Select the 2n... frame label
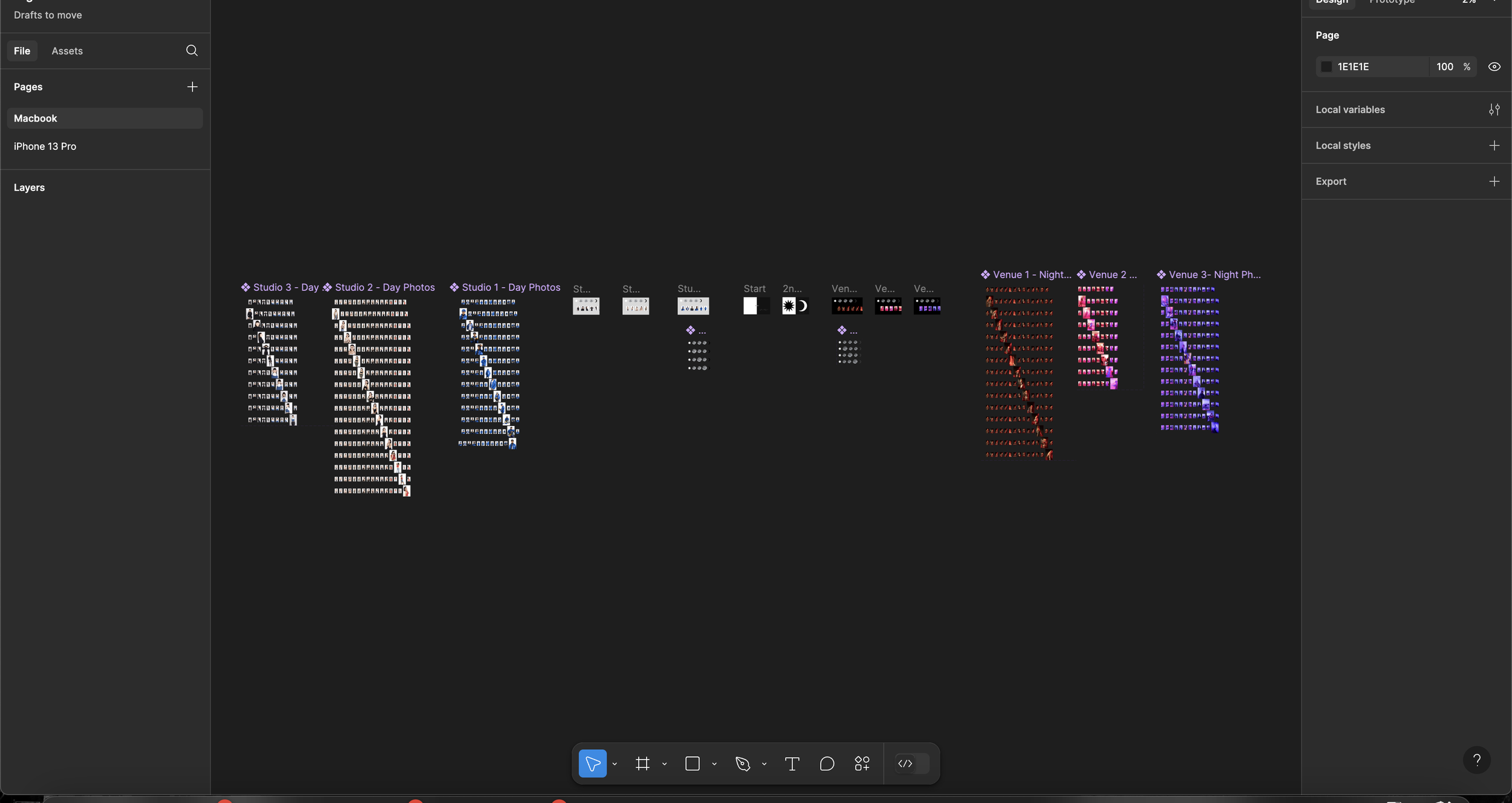 pyautogui.click(x=792, y=289)
